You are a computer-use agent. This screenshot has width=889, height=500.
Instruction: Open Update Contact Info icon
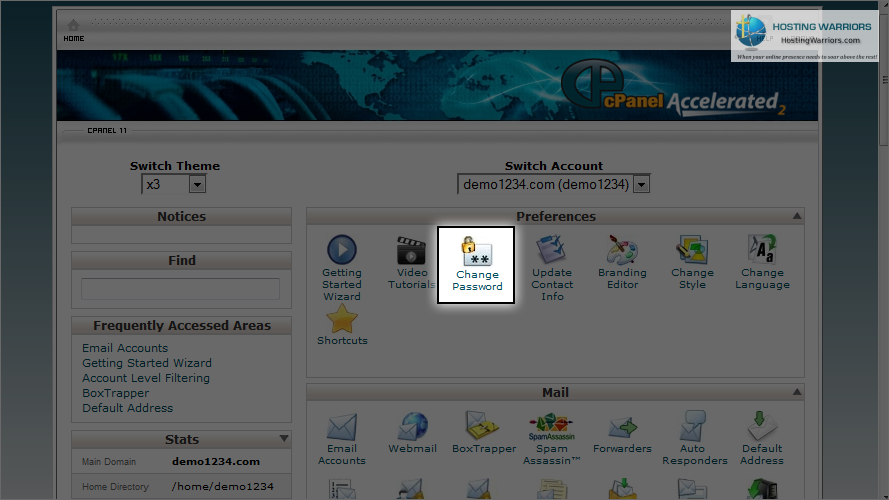click(x=551, y=249)
